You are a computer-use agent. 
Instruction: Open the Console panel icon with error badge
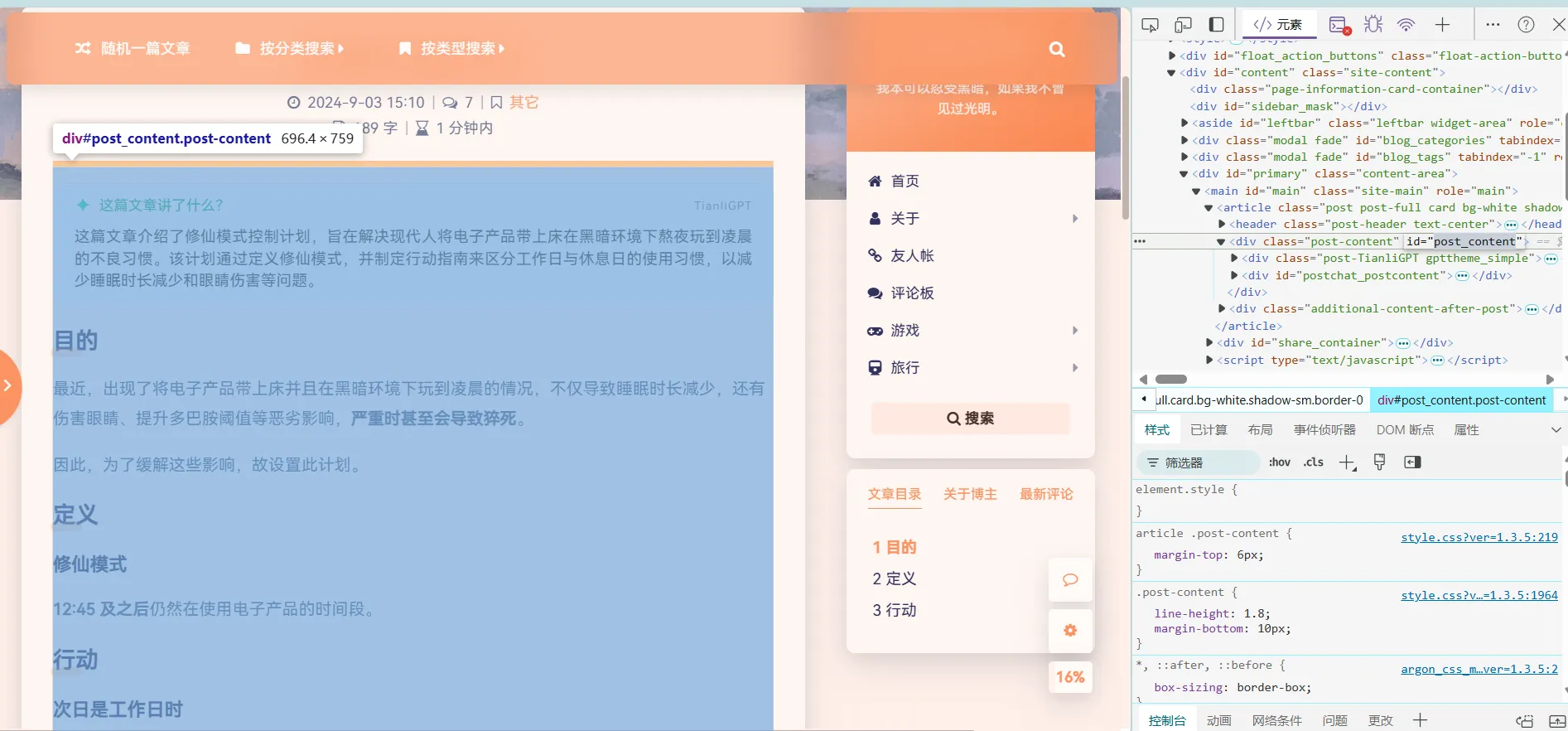(x=1339, y=24)
